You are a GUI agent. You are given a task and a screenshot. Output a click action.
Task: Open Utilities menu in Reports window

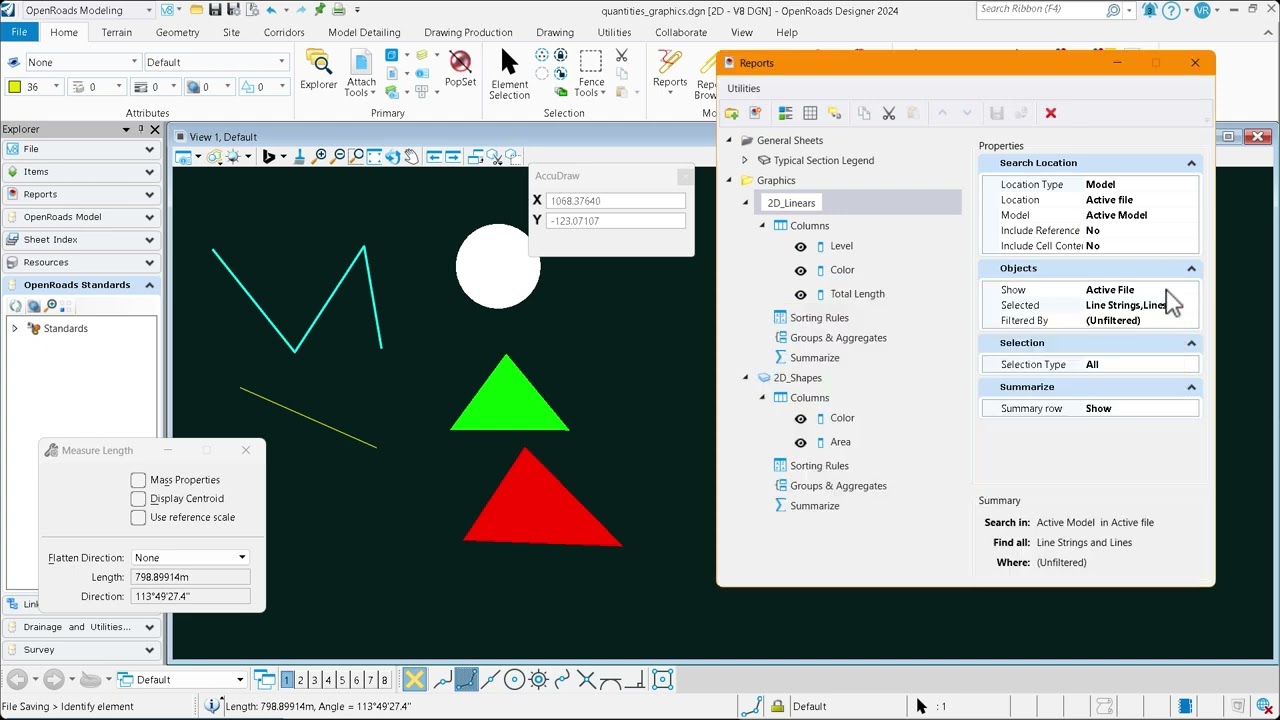(x=744, y=88)
